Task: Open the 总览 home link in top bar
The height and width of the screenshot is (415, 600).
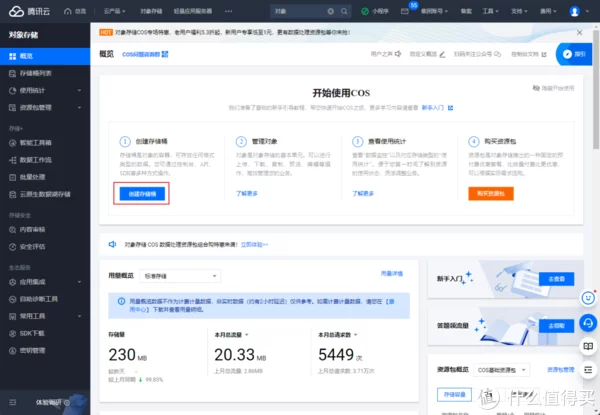Action: 75,11
